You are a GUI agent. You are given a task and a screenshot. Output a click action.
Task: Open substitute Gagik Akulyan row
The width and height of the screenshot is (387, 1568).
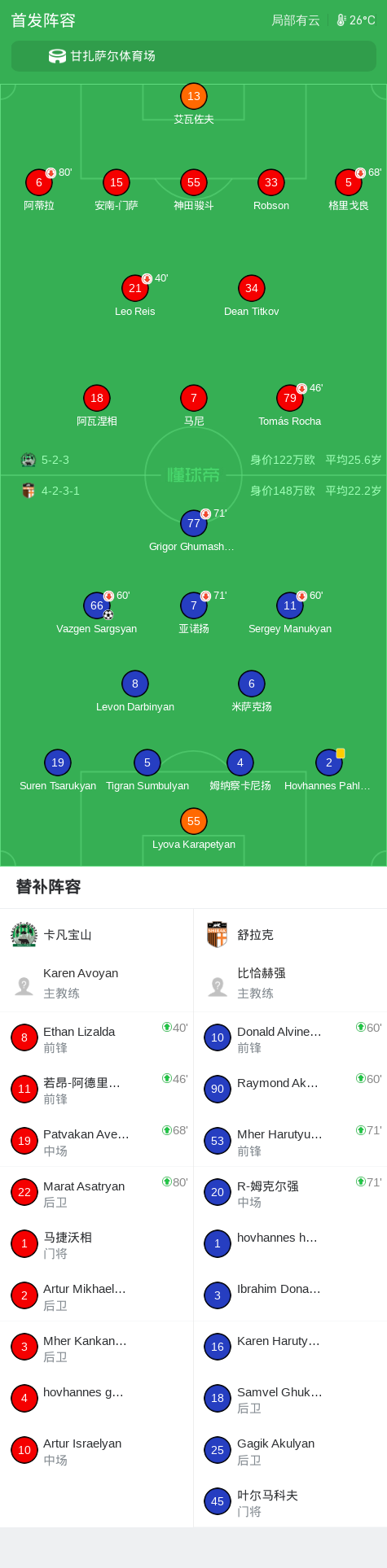pos(290,1450)
